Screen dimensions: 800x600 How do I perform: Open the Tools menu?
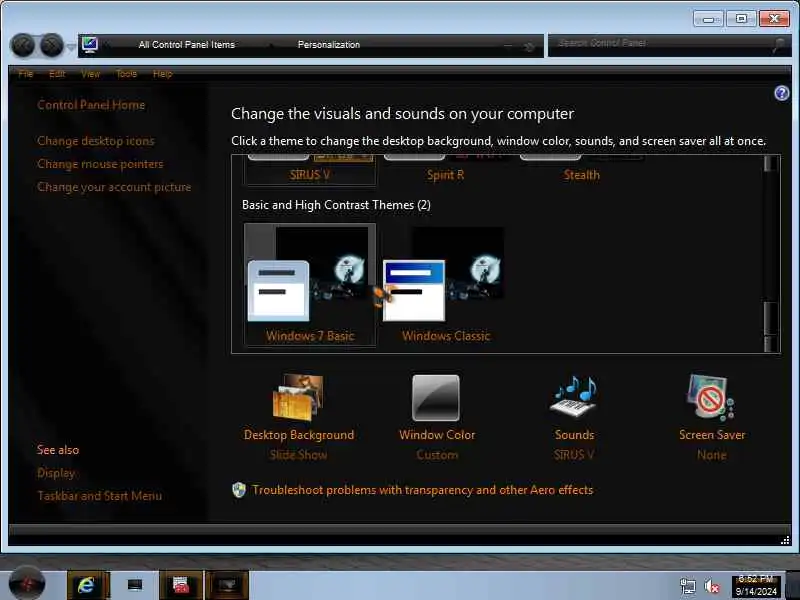pos(126,74)
